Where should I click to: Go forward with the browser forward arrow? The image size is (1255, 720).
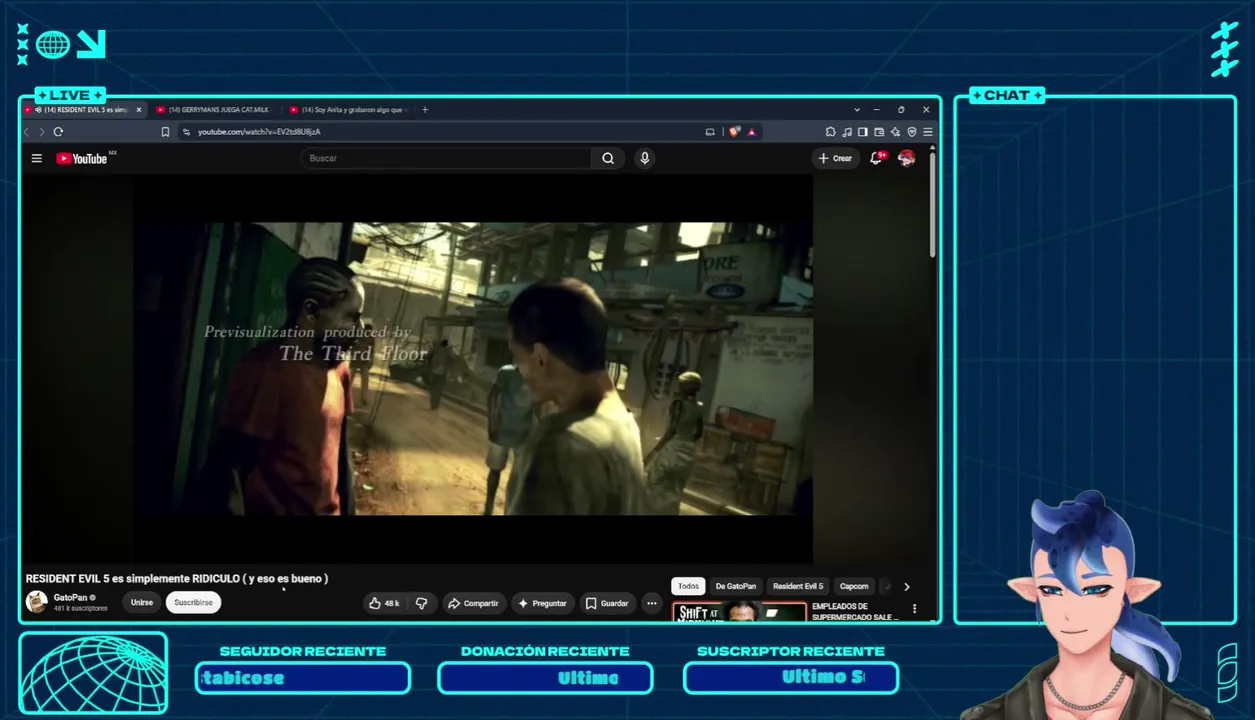[41, 132]
